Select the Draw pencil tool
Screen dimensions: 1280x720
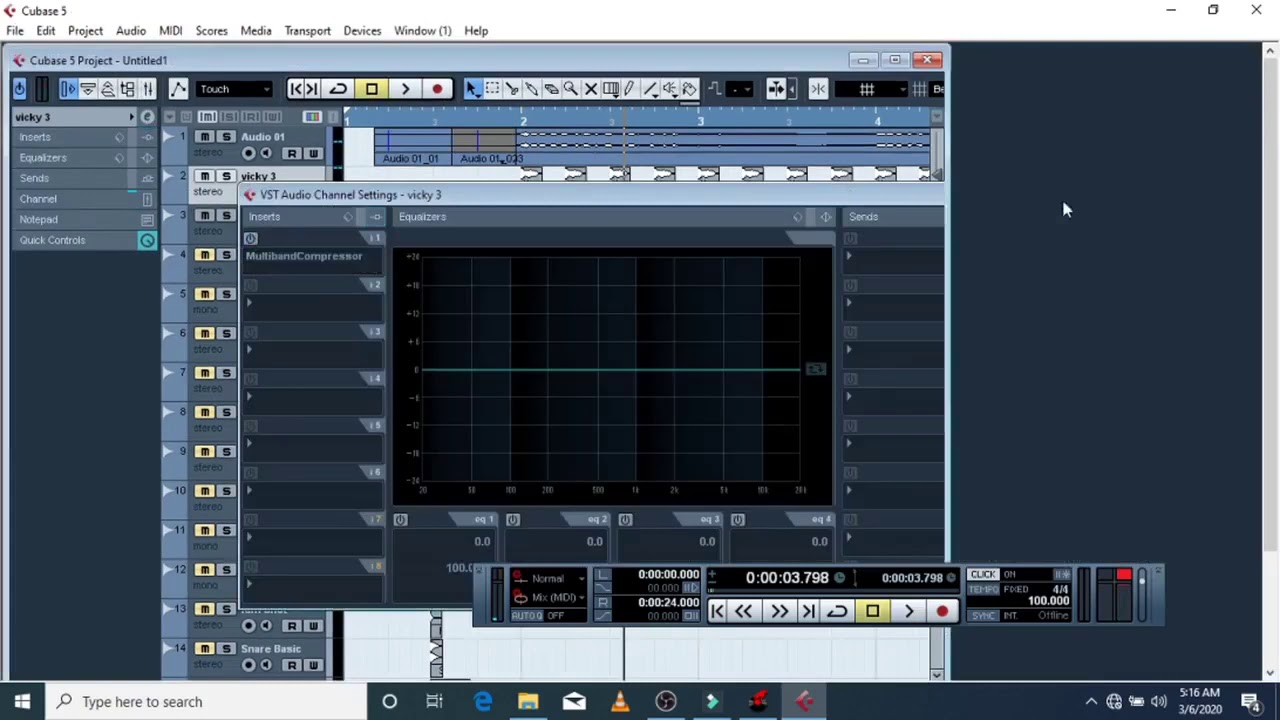point(630,89)
